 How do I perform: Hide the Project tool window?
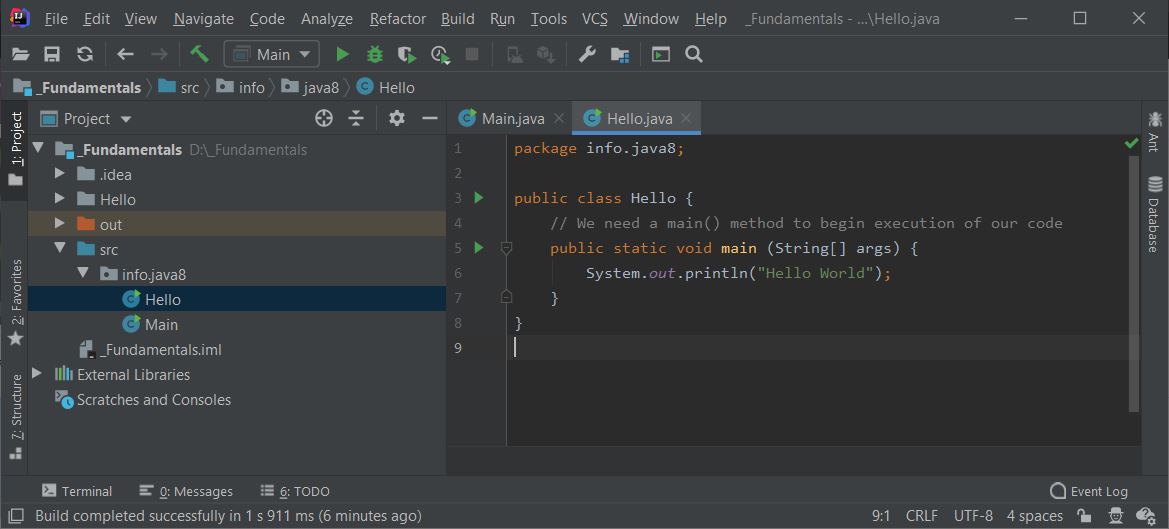[429, 118]
